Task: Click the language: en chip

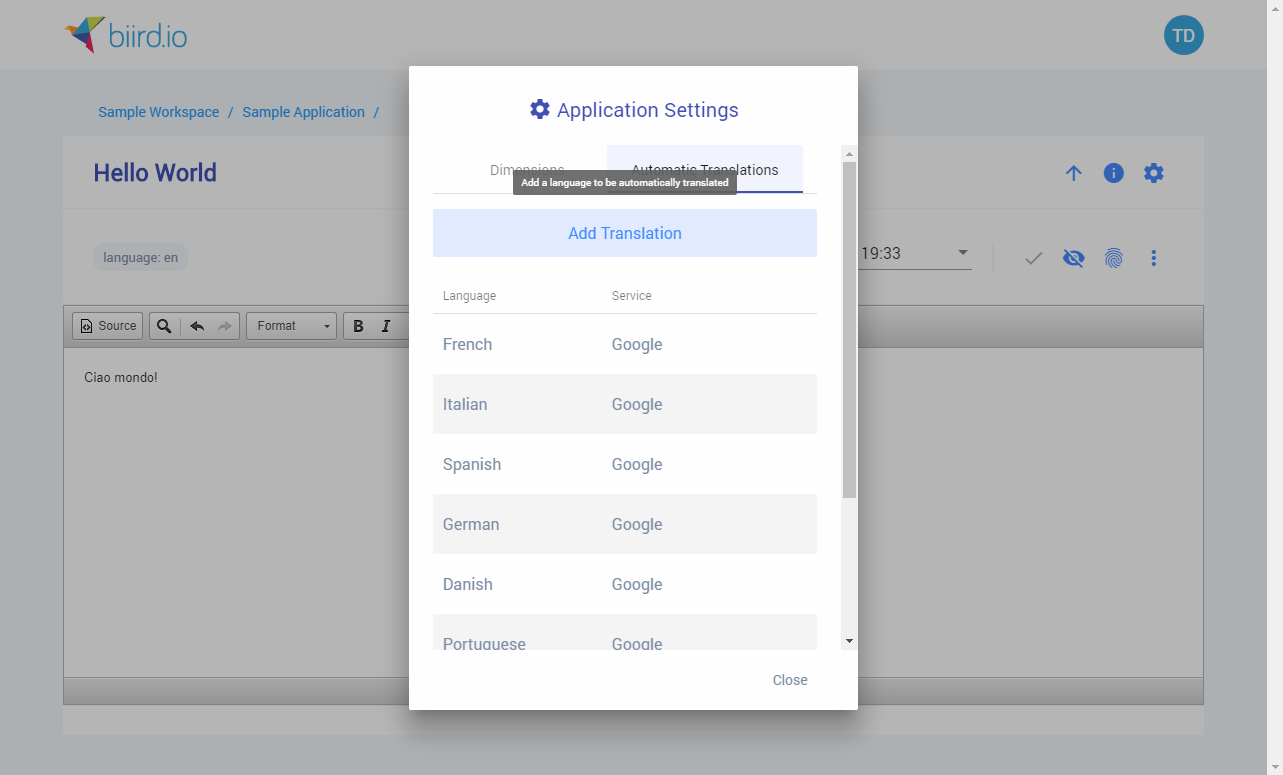Action: point(141,257)
